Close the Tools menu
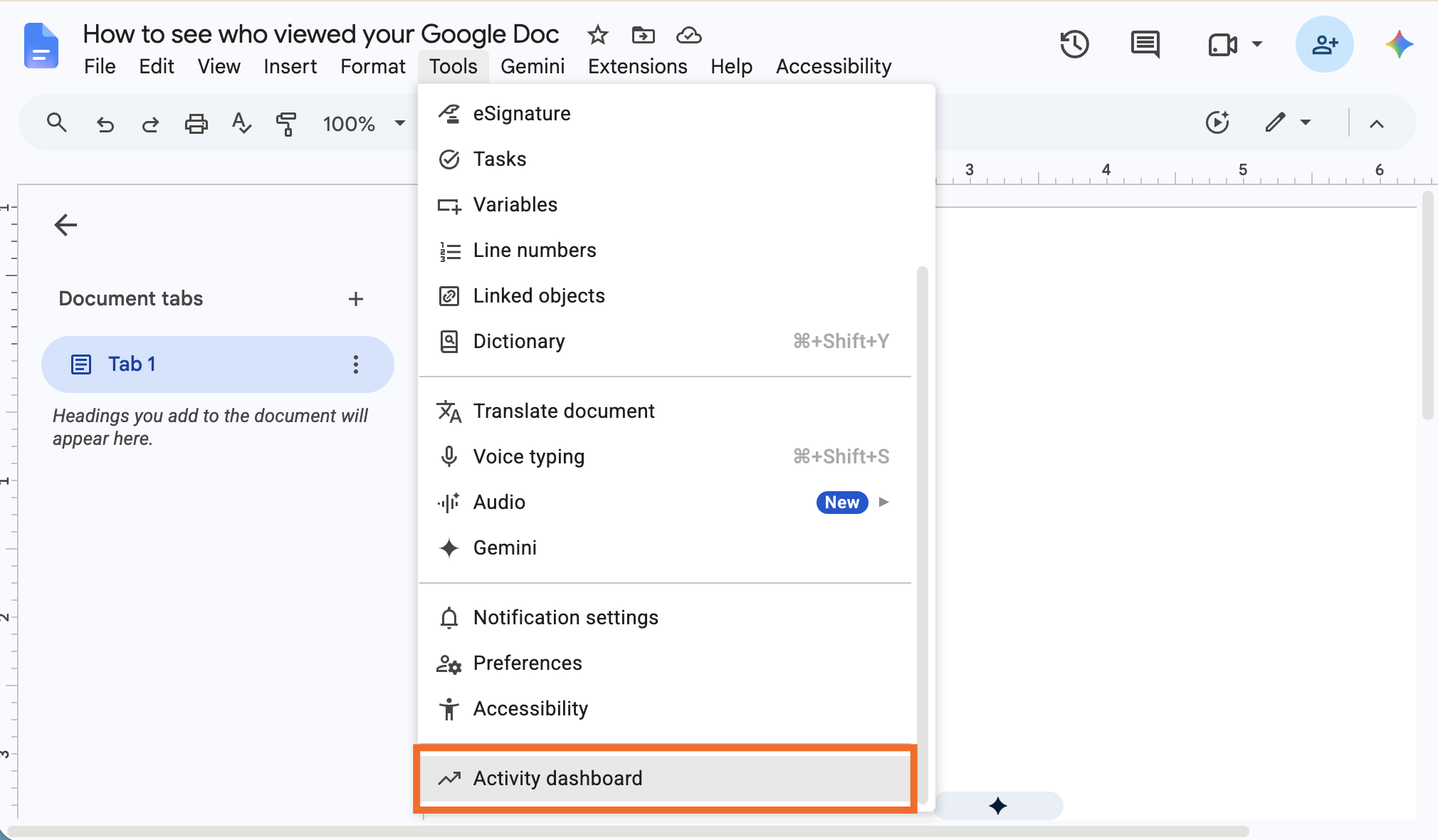Screen dimensions: 1438x840 coord(453,66)
